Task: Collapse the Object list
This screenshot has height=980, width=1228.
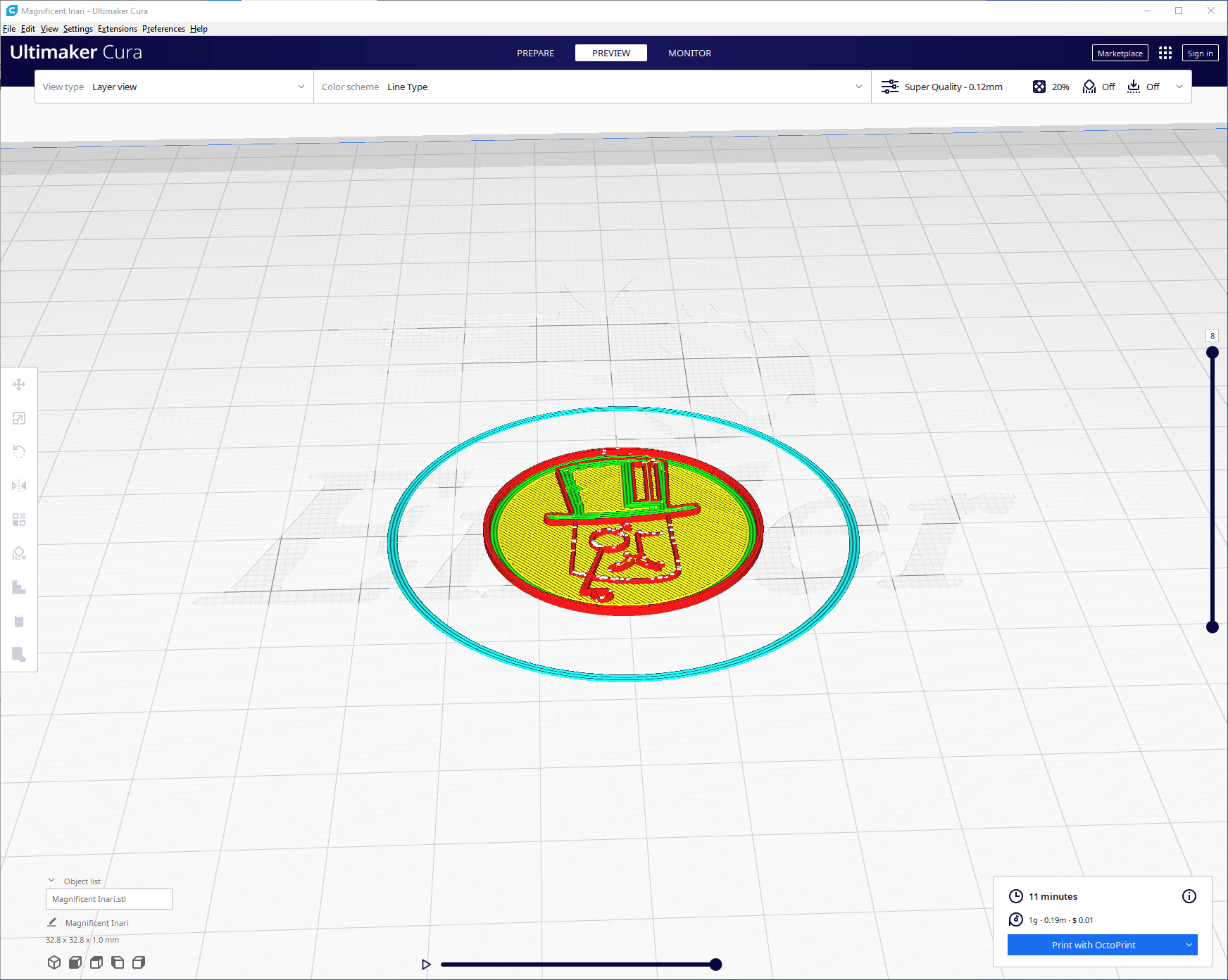Action: click(x=51, y=881)
